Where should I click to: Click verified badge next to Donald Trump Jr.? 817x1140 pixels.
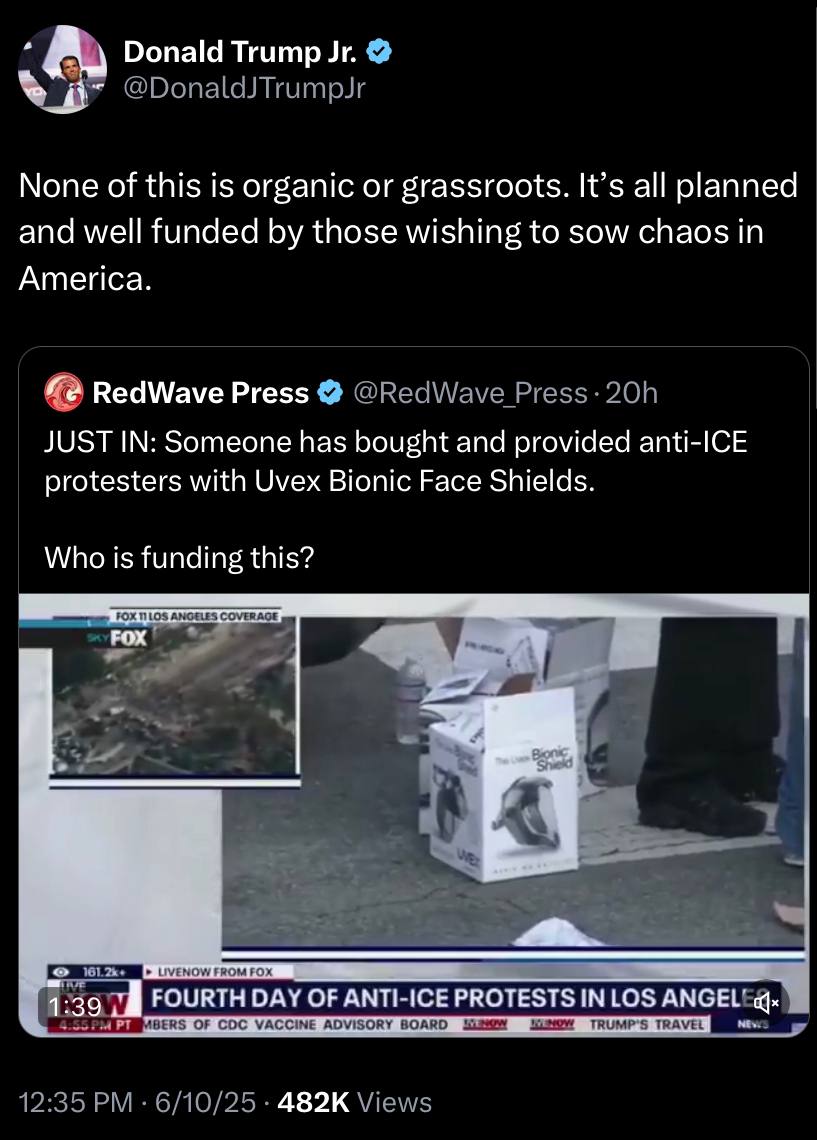(379, 51)
